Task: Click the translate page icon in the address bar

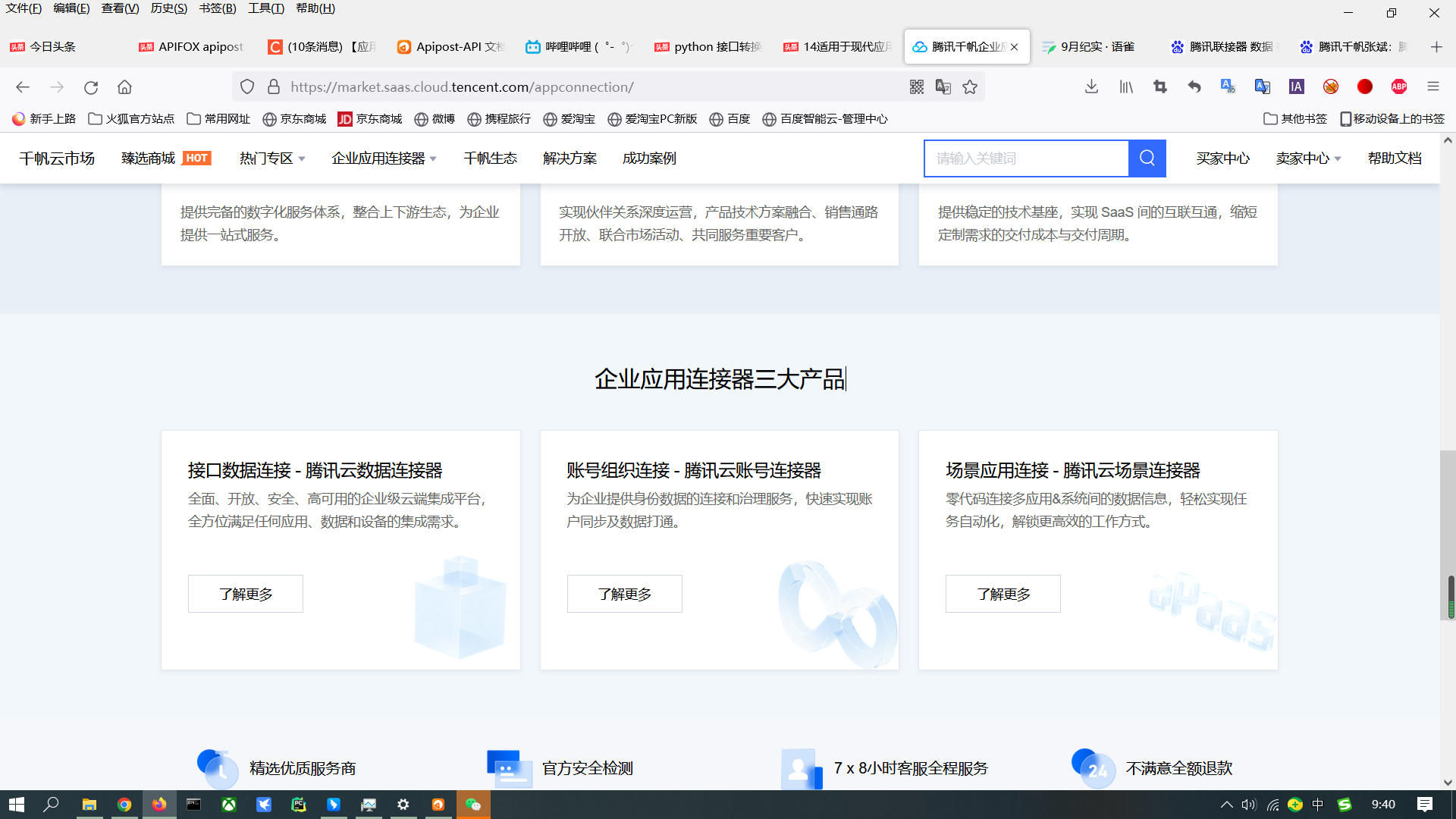Action: coord(943,87)
